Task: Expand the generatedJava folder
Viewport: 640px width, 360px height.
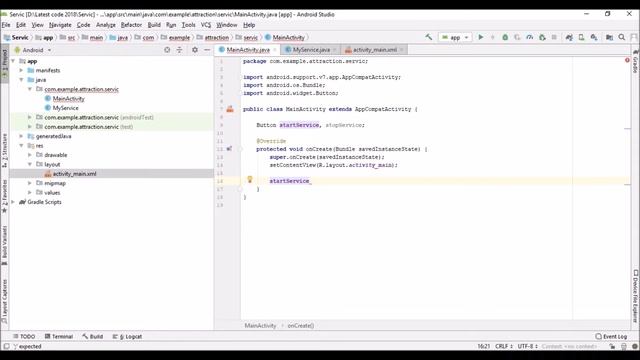Action: pyautogui.click(x=21, y=136)
